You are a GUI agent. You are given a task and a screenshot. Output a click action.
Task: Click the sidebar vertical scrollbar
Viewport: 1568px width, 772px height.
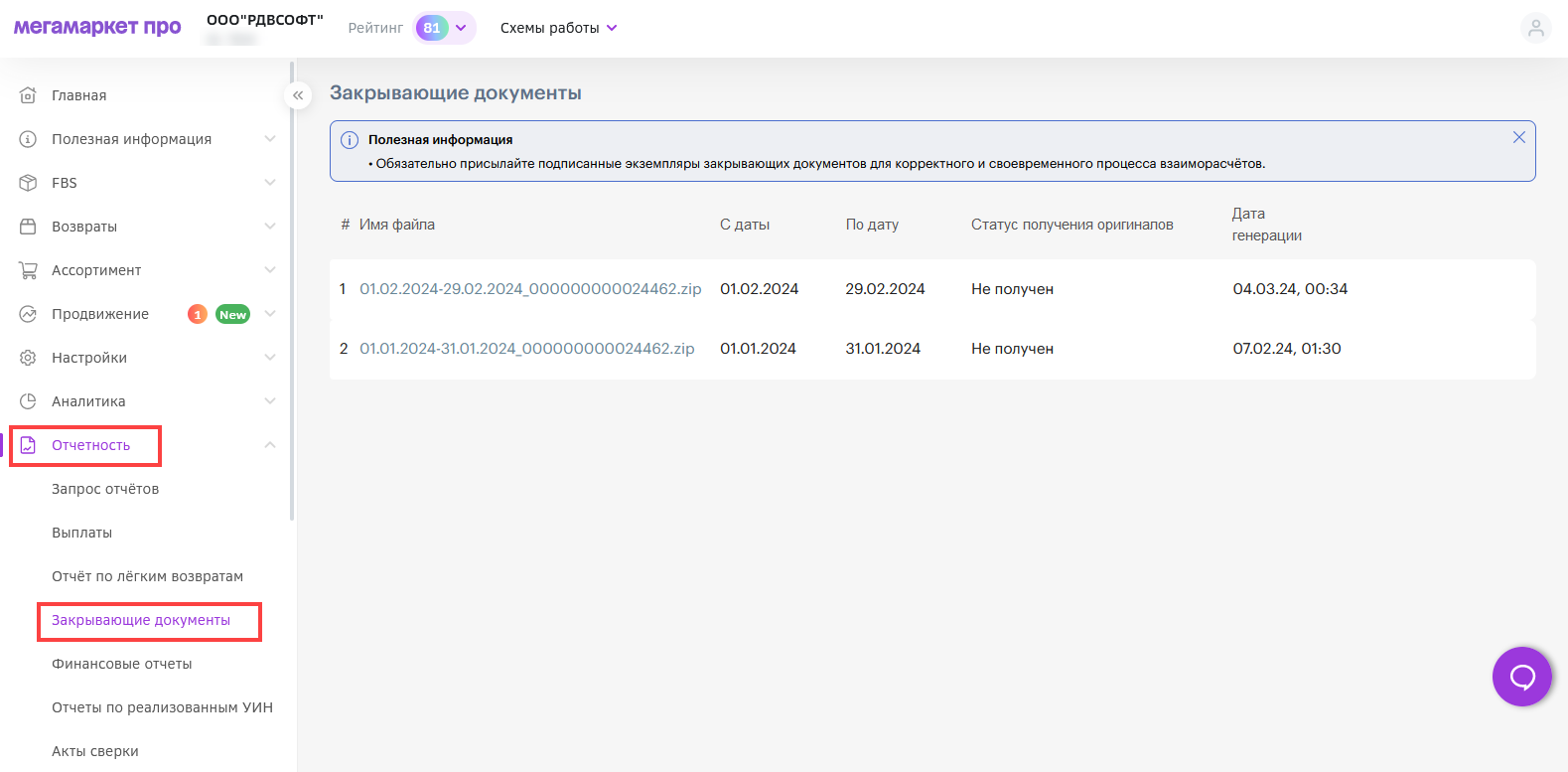click(292, 290)
